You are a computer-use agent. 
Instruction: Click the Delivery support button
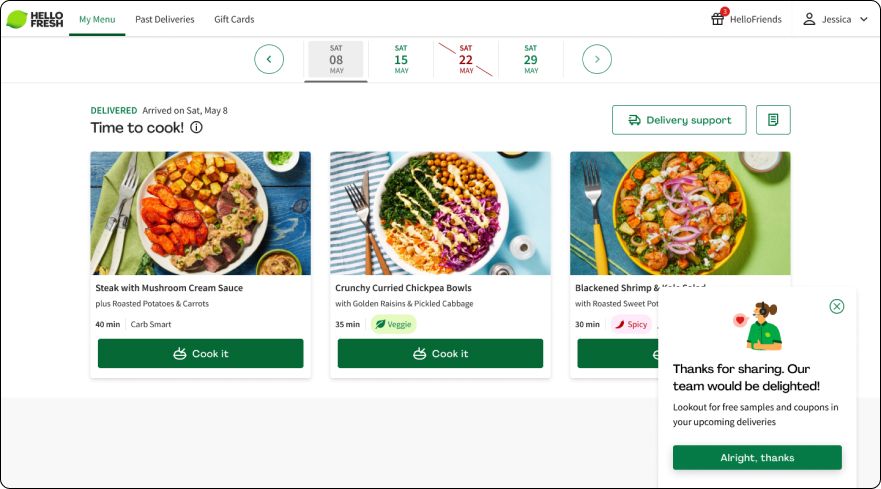tap(679, 120)
